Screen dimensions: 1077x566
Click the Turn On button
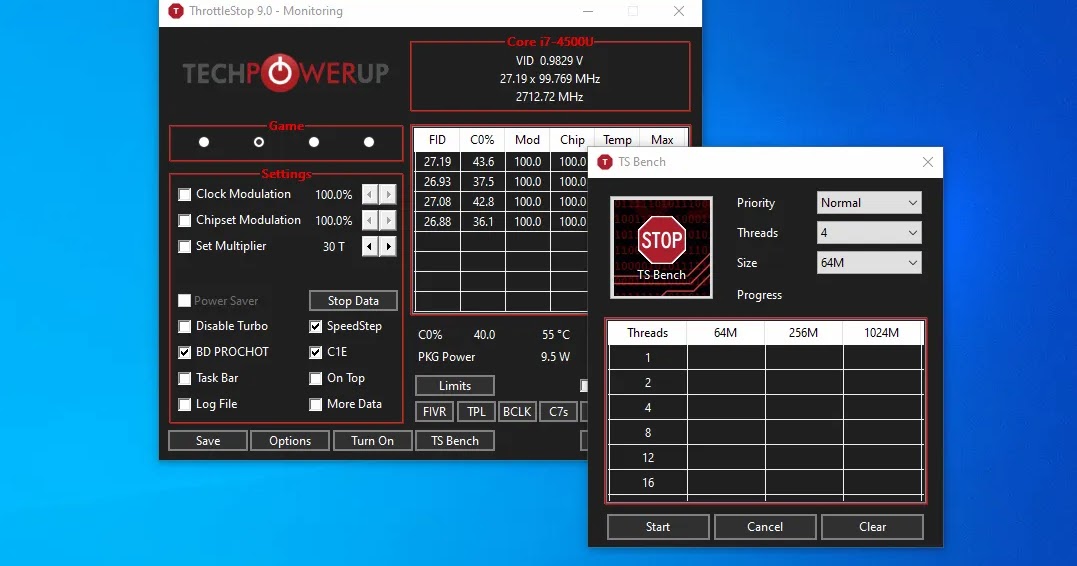coord(372,441)
